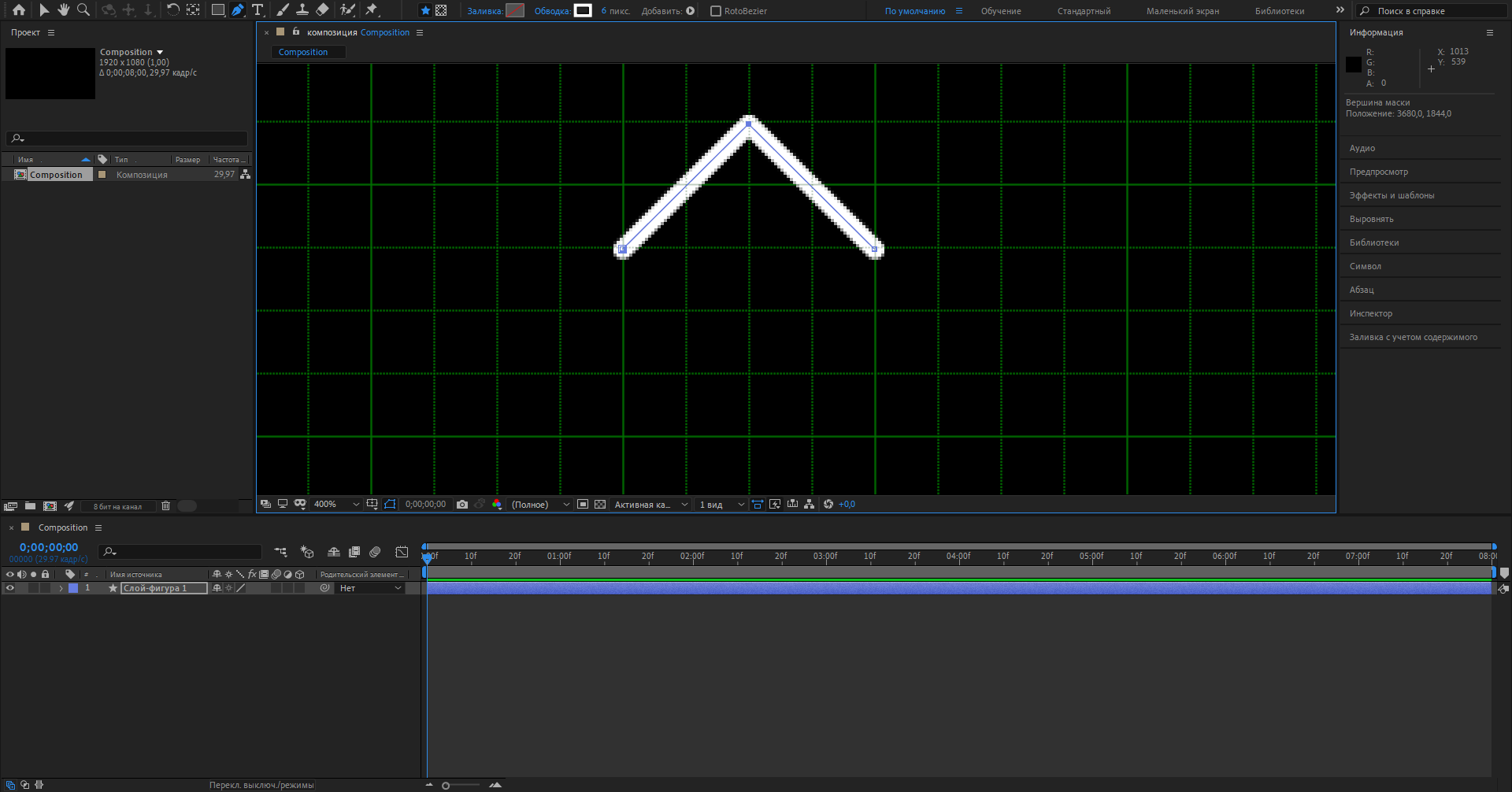The height and width of the screenshot is (792, 1512).
Task: Select the Roto Brush tool
Action: coord(347,10)
